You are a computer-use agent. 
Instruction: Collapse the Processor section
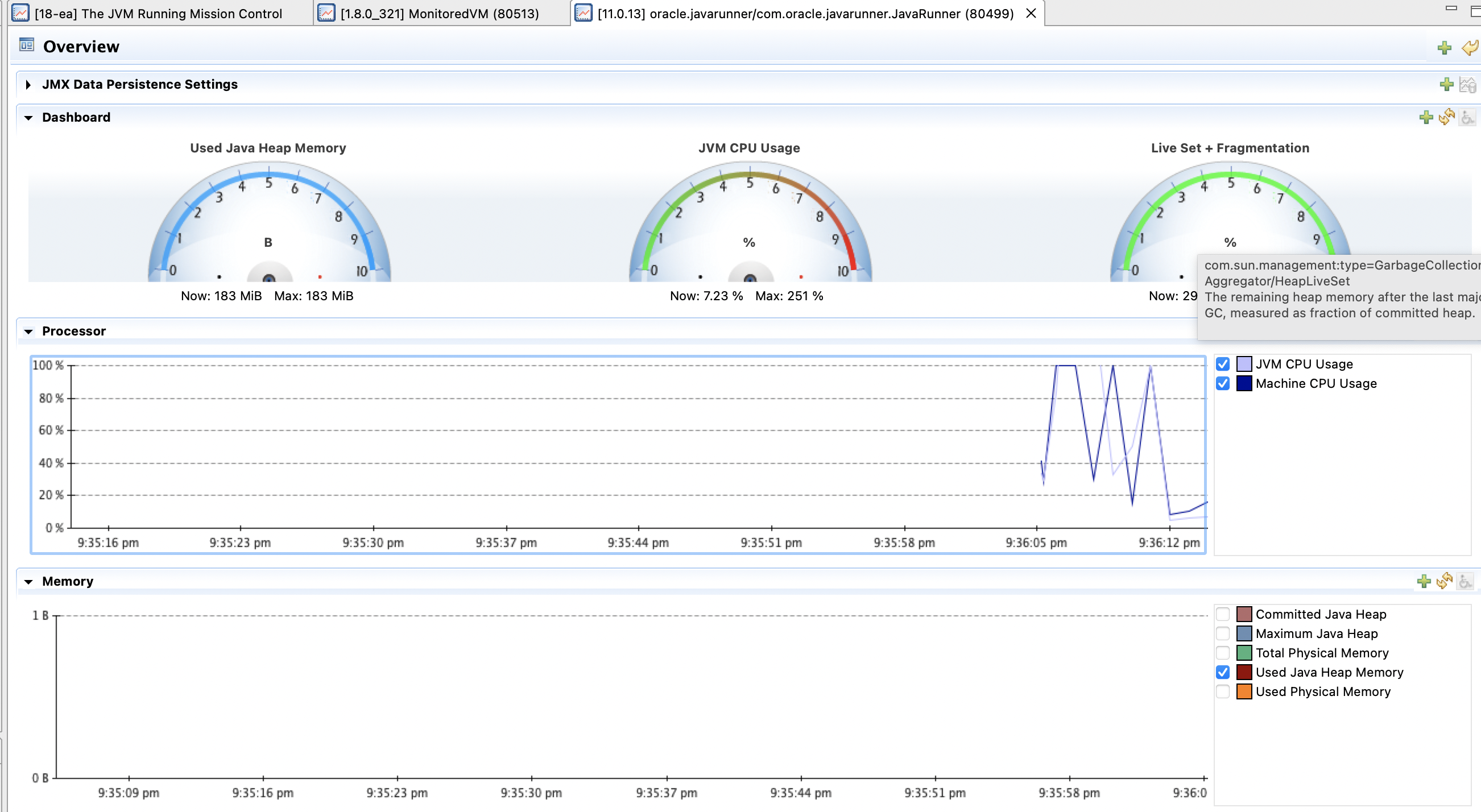(28, 332)
